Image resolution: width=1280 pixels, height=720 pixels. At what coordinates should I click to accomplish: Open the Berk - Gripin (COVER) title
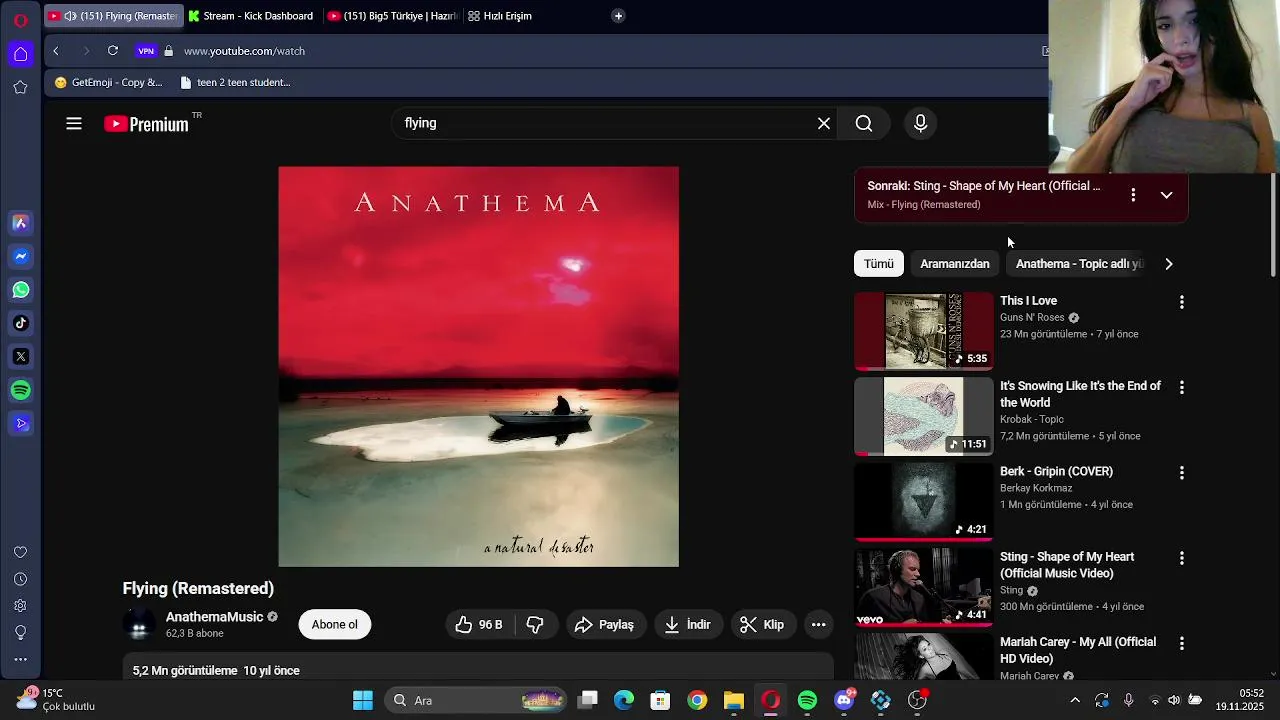[x=1056, y=471]
